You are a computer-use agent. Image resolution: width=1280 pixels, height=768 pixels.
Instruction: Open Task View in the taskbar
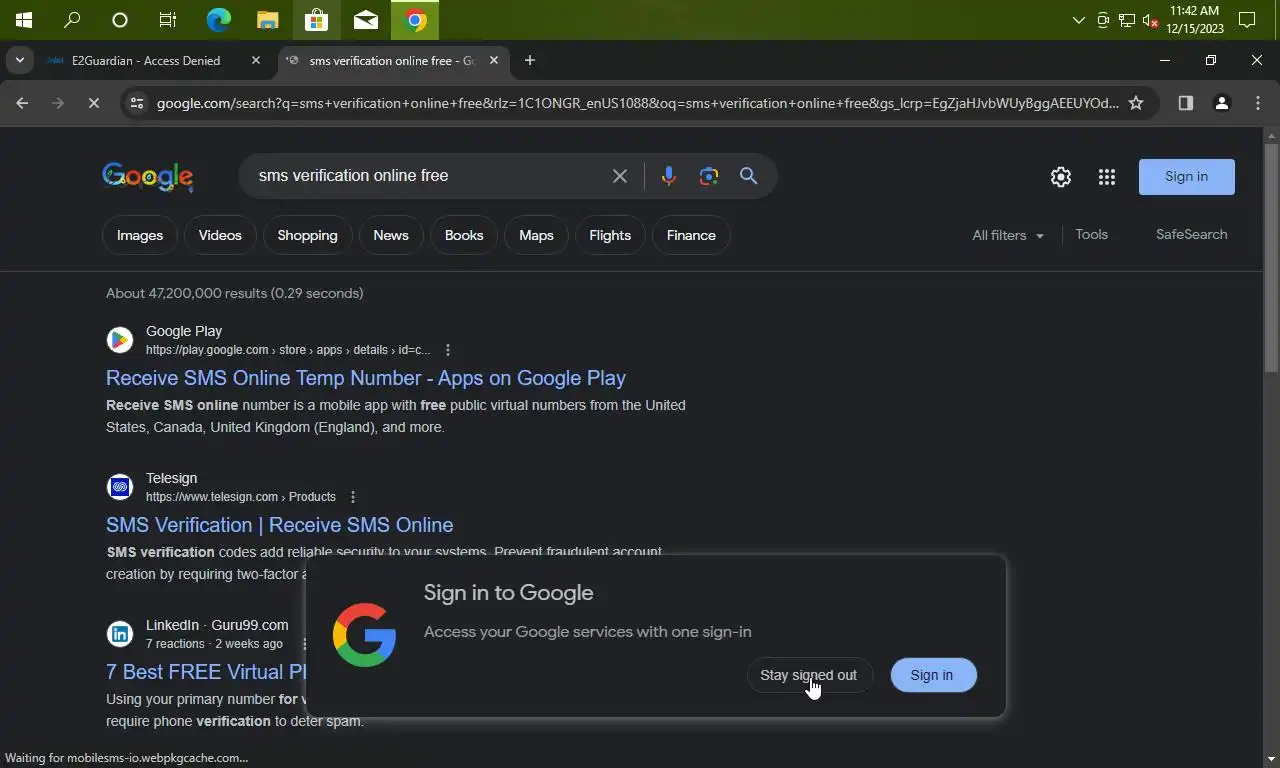(168, 20)
